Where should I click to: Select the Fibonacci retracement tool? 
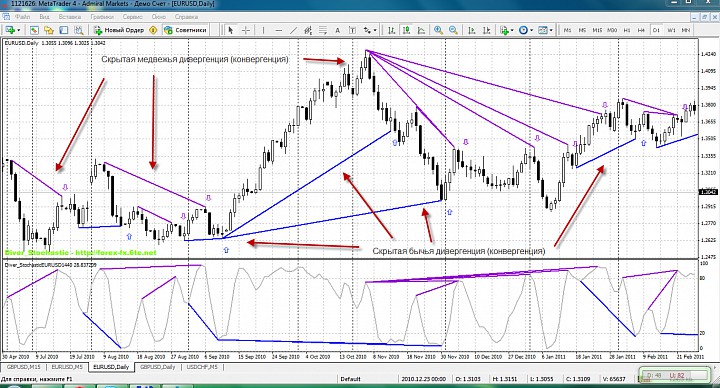323,30
